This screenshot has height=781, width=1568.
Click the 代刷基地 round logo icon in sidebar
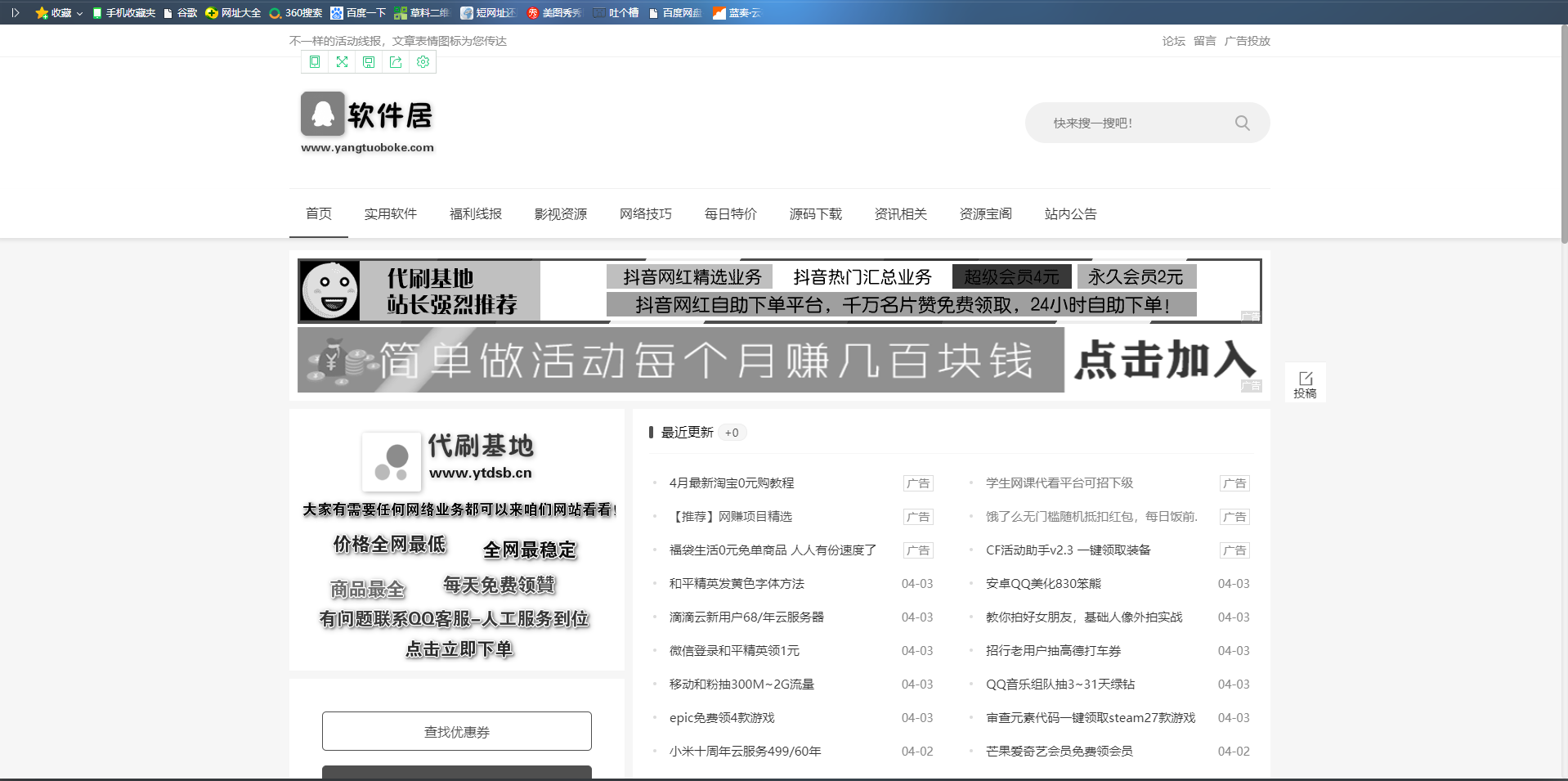[x=392, y=462]
